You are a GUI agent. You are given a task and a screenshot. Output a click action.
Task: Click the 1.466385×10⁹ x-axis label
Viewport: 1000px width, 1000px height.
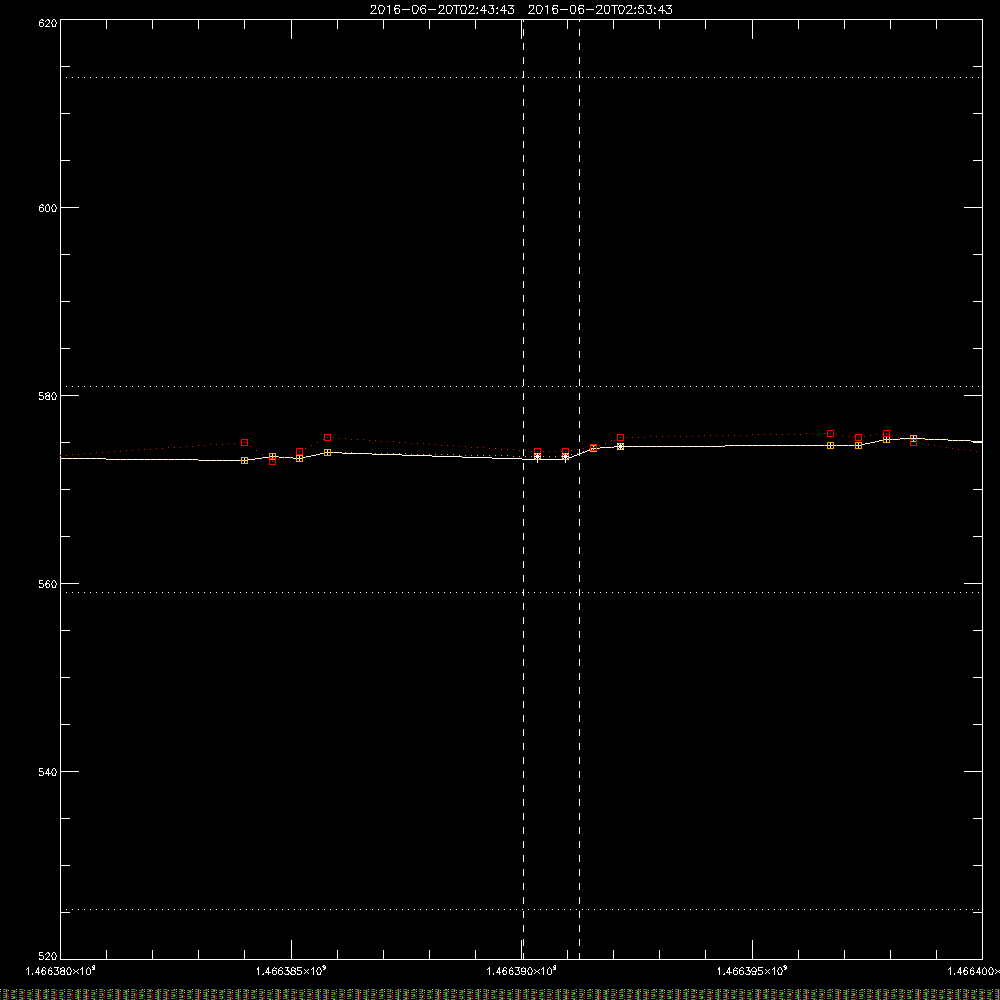pyautogui.click(x=291, y=971)
